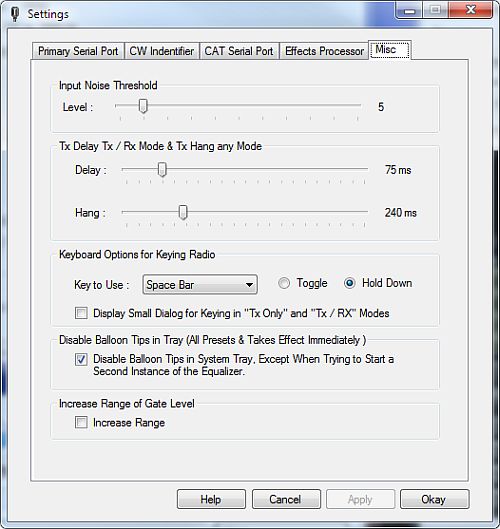
Task: Confirm settings with the Okay button
Action: tap(435, 499)
